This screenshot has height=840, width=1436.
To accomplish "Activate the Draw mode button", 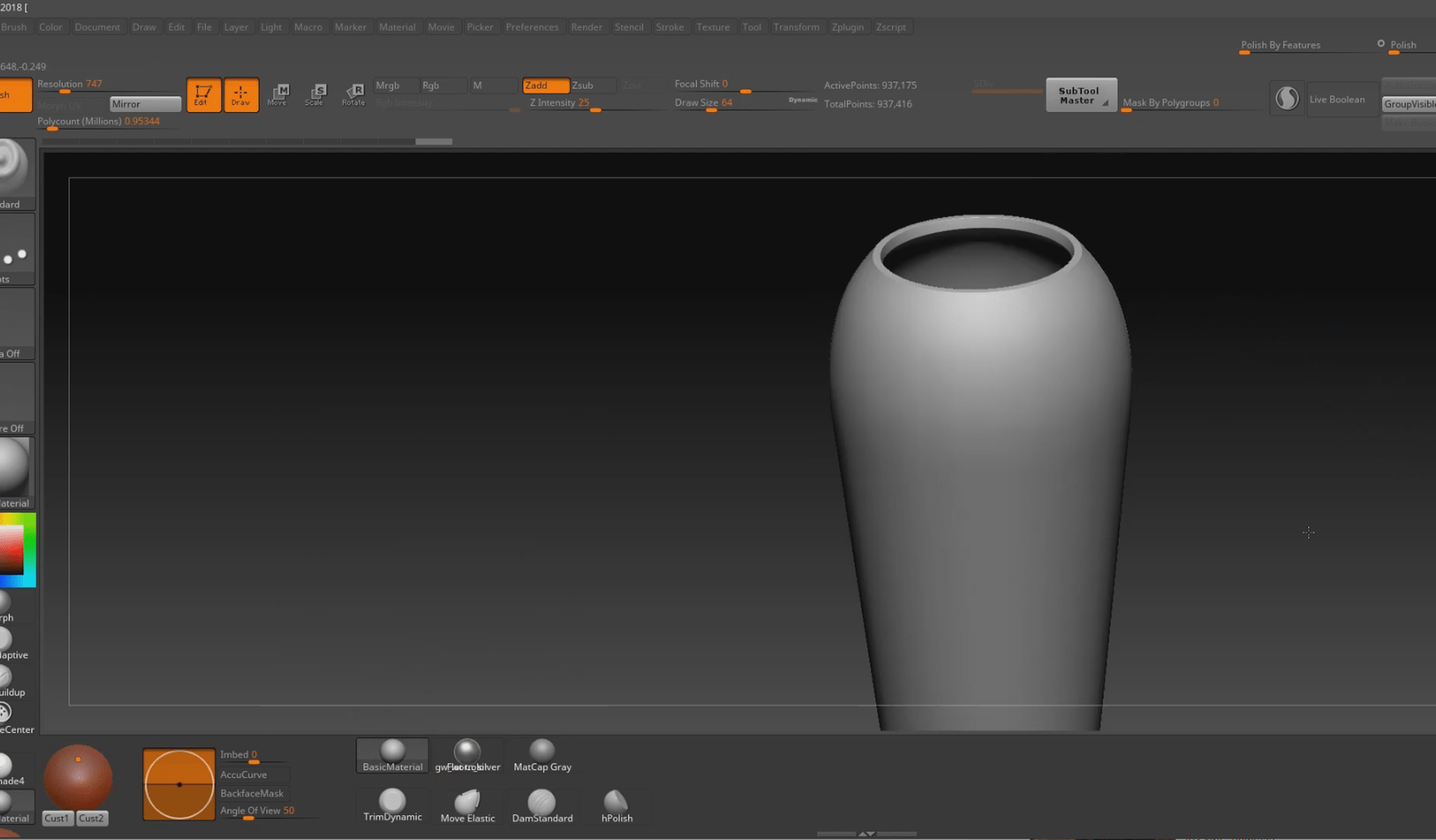I will tap(241, 95).
